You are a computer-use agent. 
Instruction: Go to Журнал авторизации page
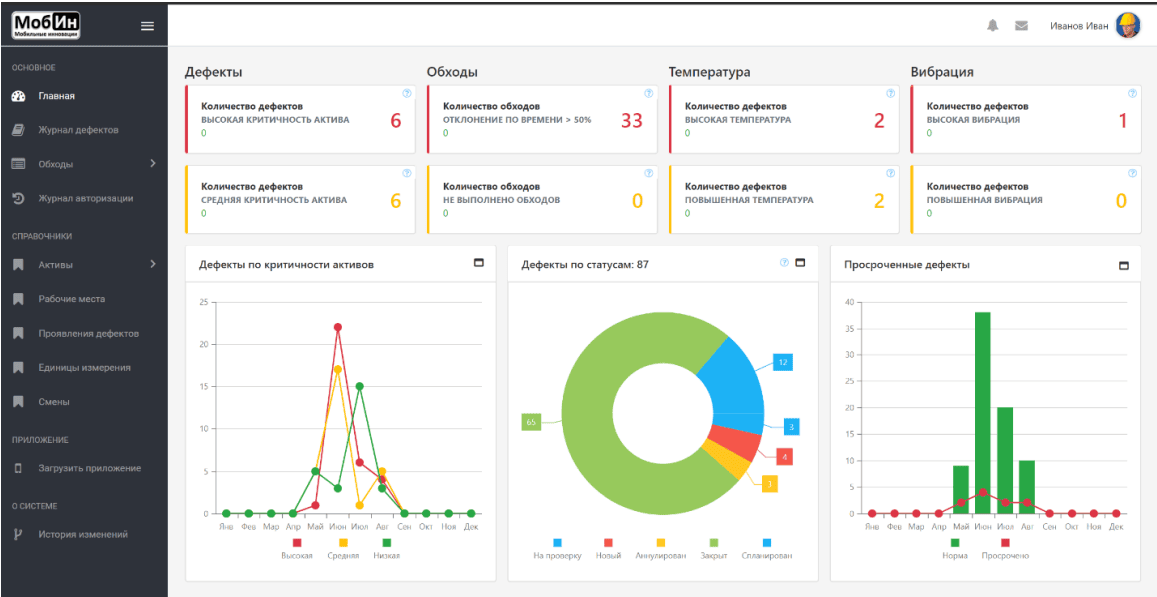pos(85,198)
